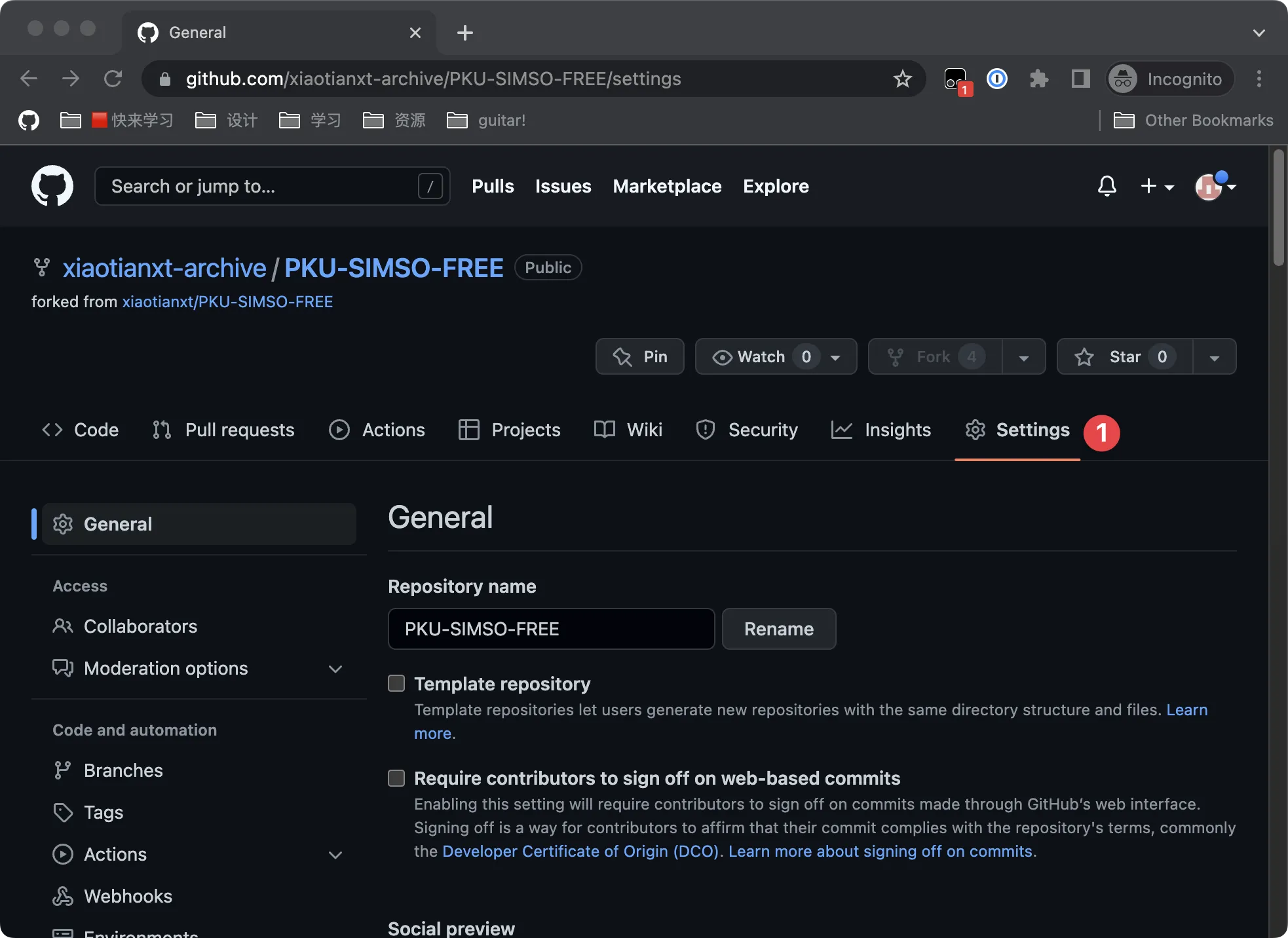This screenshot has height=938, width=1288.
Task: Select the Settings tab
Action: pos(1017,430)
